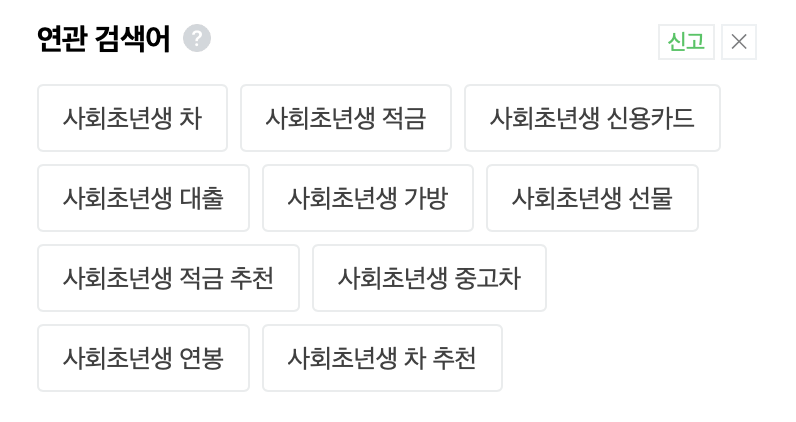796x422 pixels.
Task: Open the gift (선물) keyword suggestion
Action: pyautogui.click(x=592, y=198)
